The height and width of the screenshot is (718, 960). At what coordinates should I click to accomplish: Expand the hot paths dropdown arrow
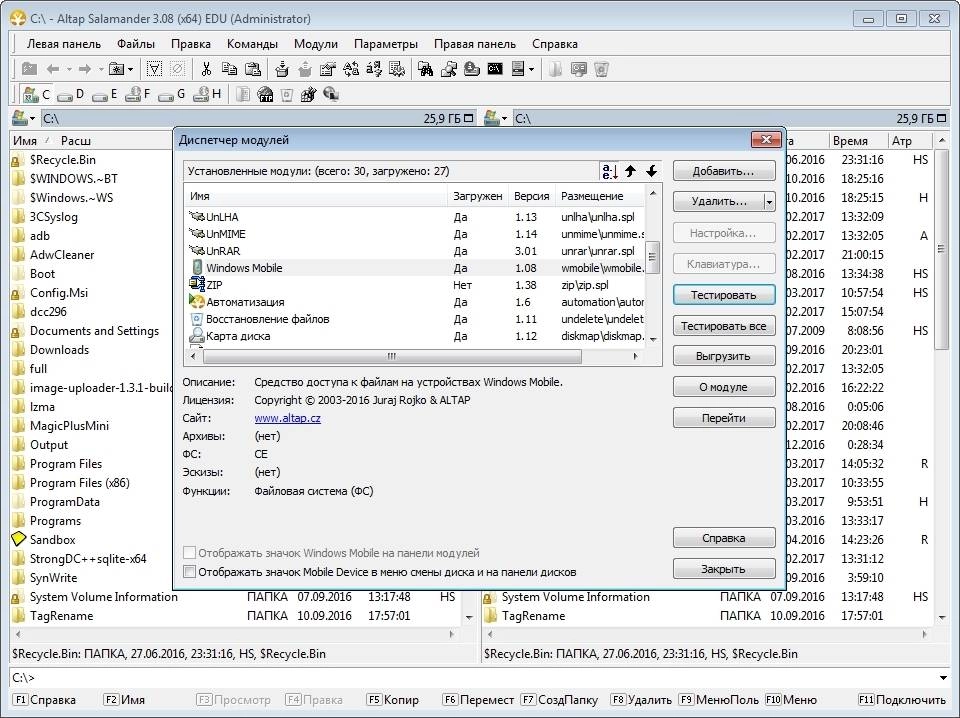point(130,69)
